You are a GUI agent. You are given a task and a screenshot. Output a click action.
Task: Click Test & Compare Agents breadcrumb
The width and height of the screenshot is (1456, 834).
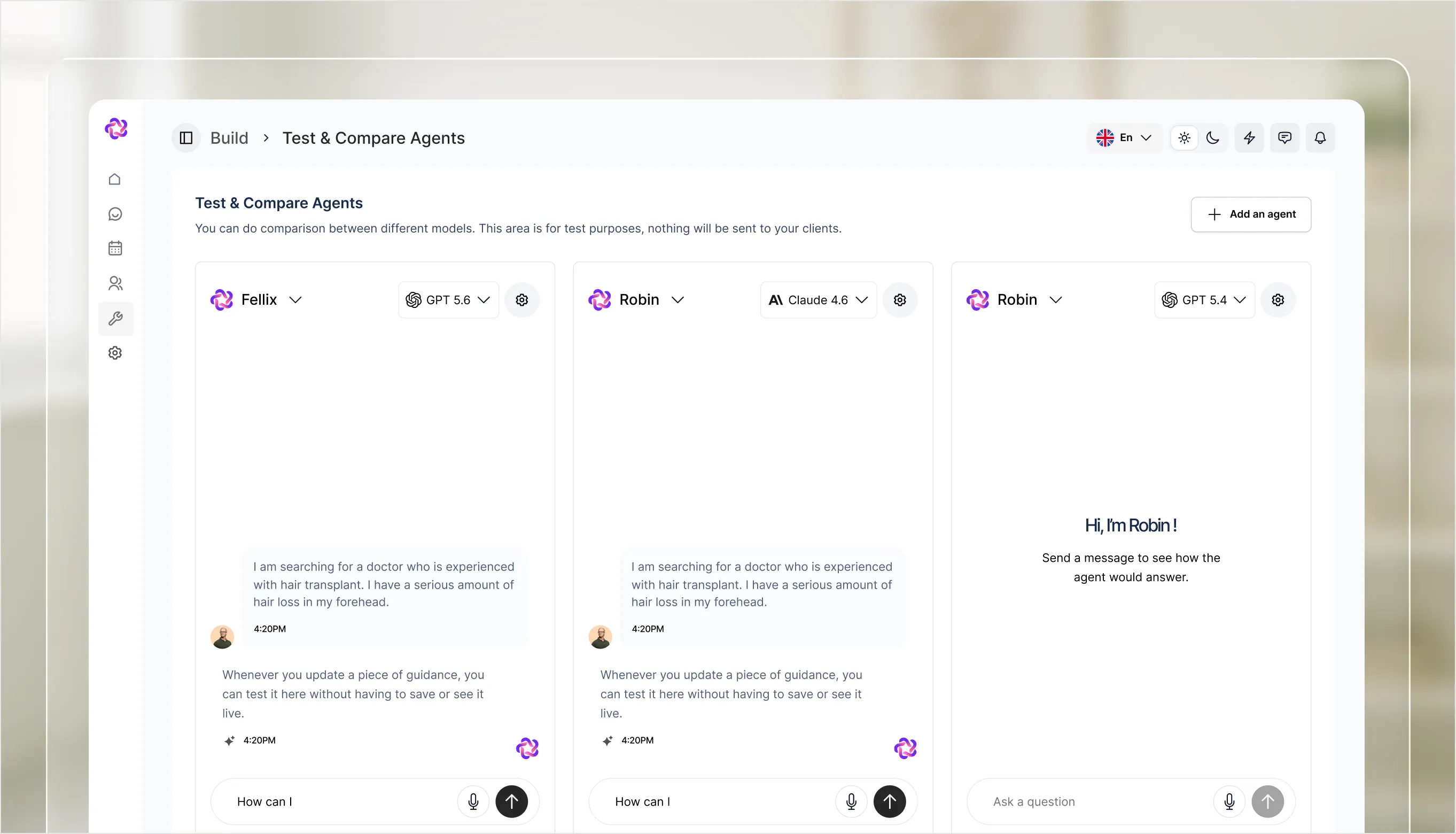[373, 138]
